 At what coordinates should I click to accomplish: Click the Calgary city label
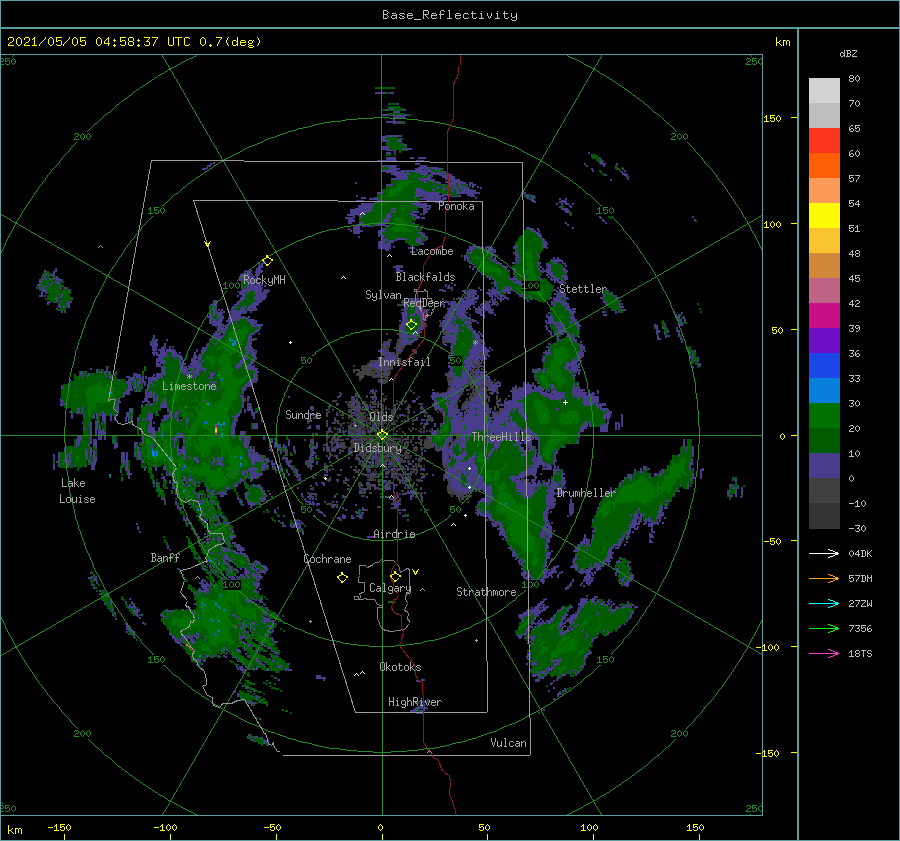tap(390, 588)
